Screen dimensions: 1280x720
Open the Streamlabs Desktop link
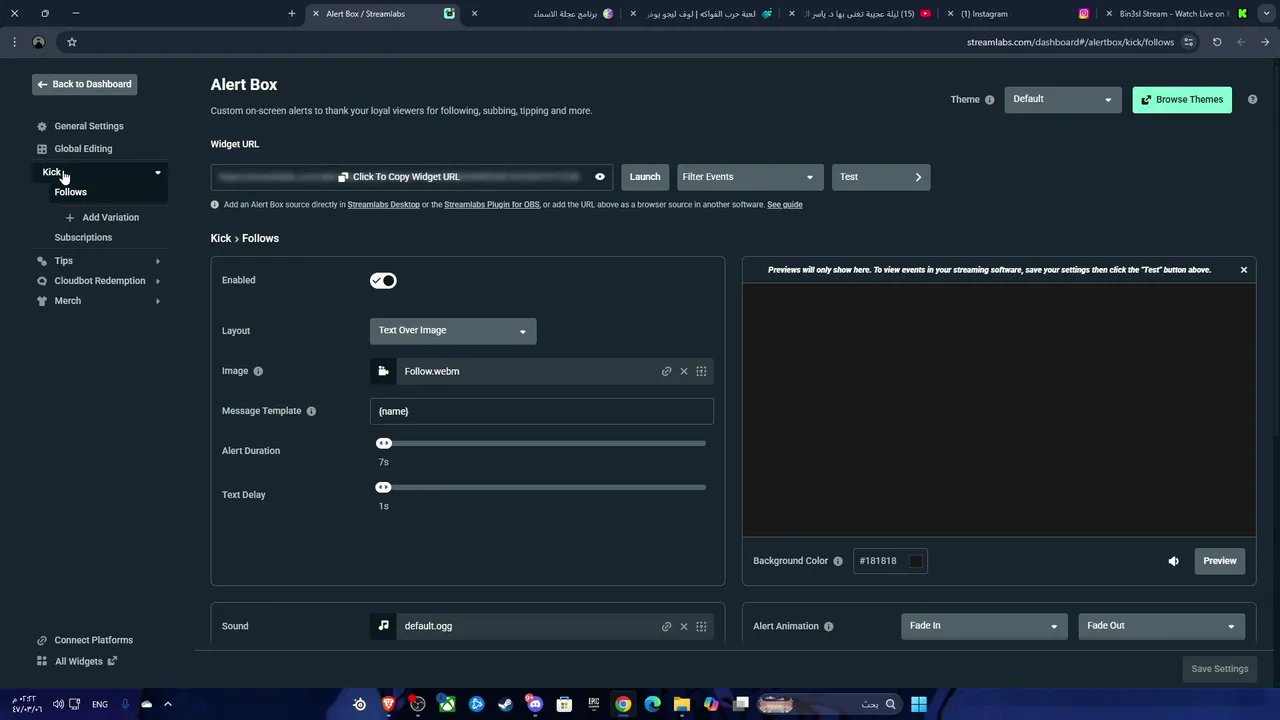[x=384, y=205]
